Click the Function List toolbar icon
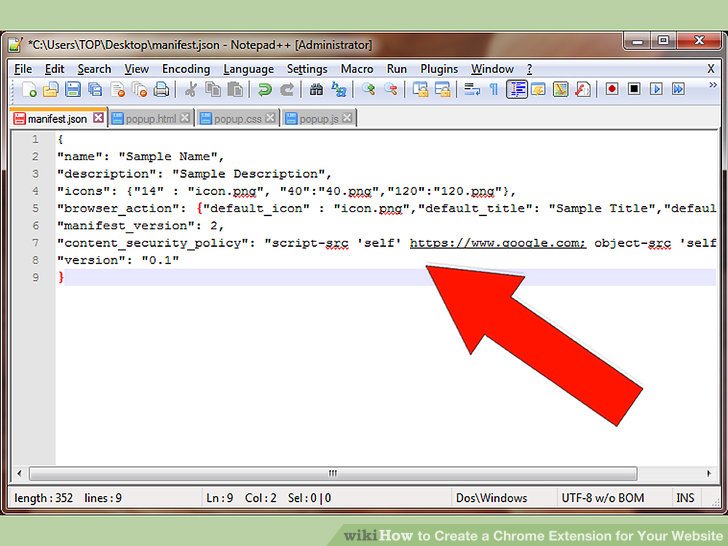The height and width of the screenshot is (546, 728). pyautogui.click(x=583, y=89)
